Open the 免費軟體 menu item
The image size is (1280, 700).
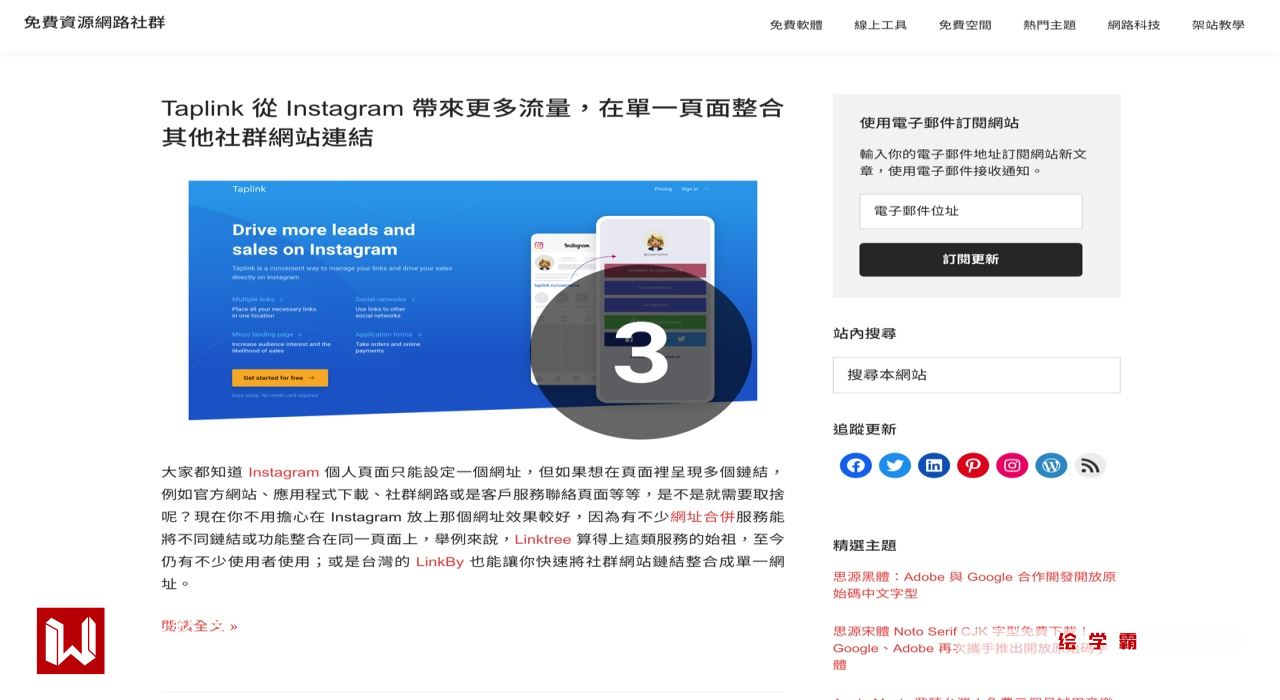796,25
